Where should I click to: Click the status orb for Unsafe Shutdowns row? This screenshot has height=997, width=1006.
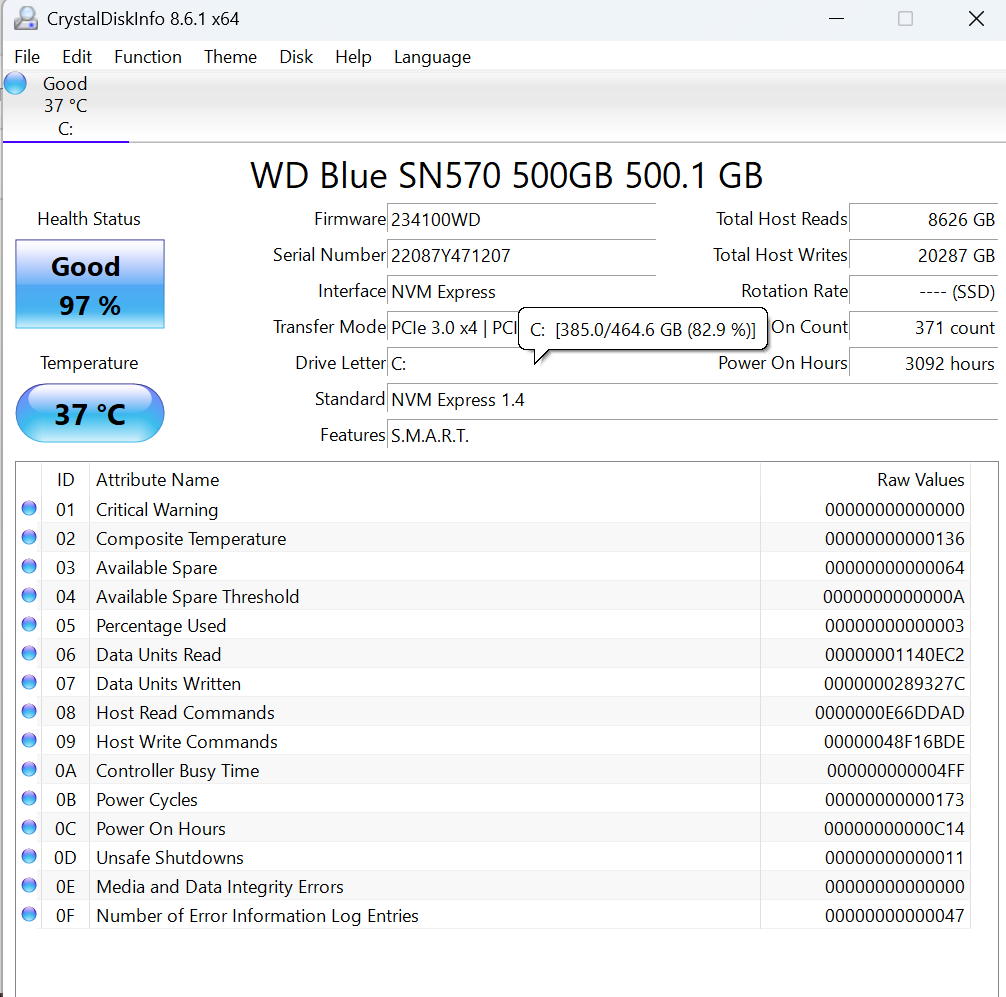(29, 857)
